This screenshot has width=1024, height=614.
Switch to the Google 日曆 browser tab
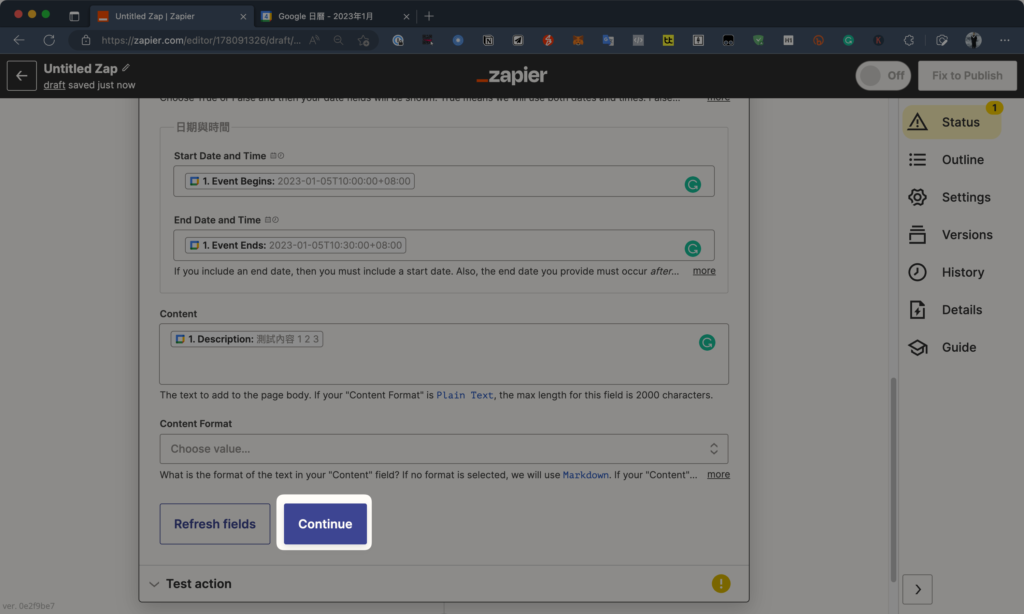click(x=334, y=16)
